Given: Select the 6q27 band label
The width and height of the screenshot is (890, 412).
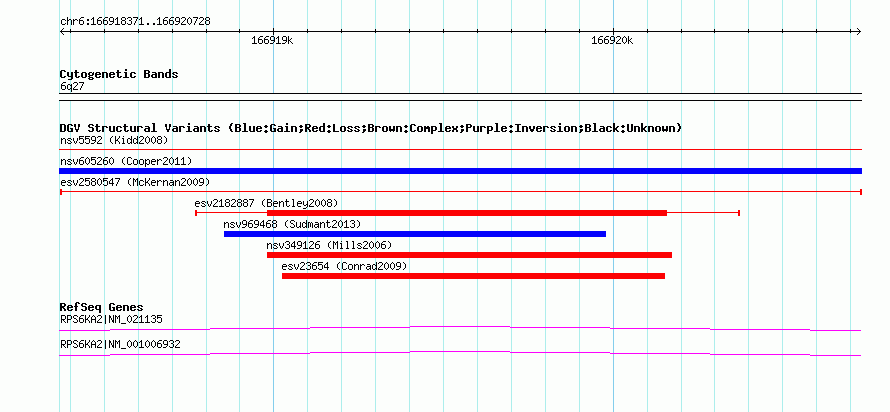Looking at the screenshot, I should 72,87.
